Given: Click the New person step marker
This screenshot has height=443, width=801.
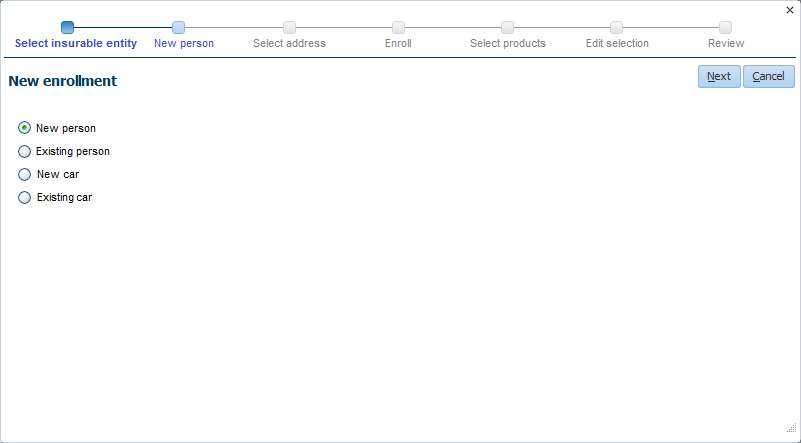Looking at the screenshot, I should coord(178,28).
